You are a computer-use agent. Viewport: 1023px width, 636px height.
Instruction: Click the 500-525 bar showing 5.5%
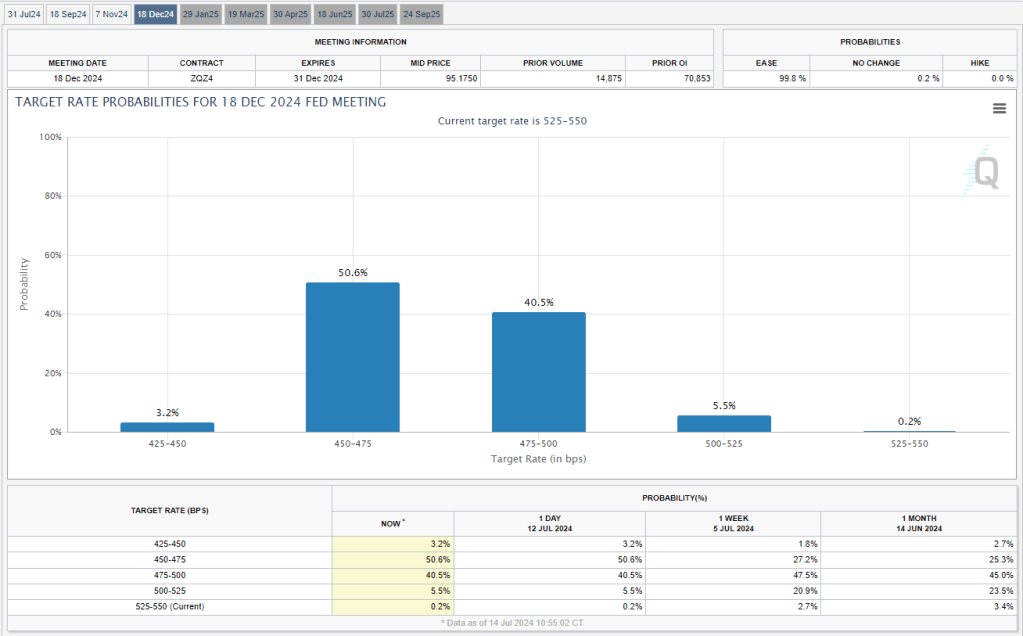723,424
